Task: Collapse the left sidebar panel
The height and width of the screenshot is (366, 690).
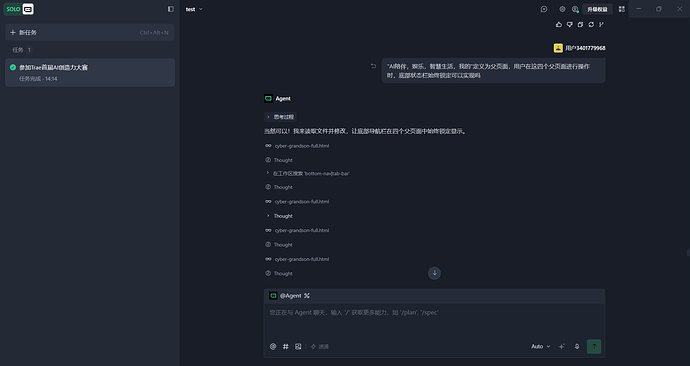Action: [171, 9]
